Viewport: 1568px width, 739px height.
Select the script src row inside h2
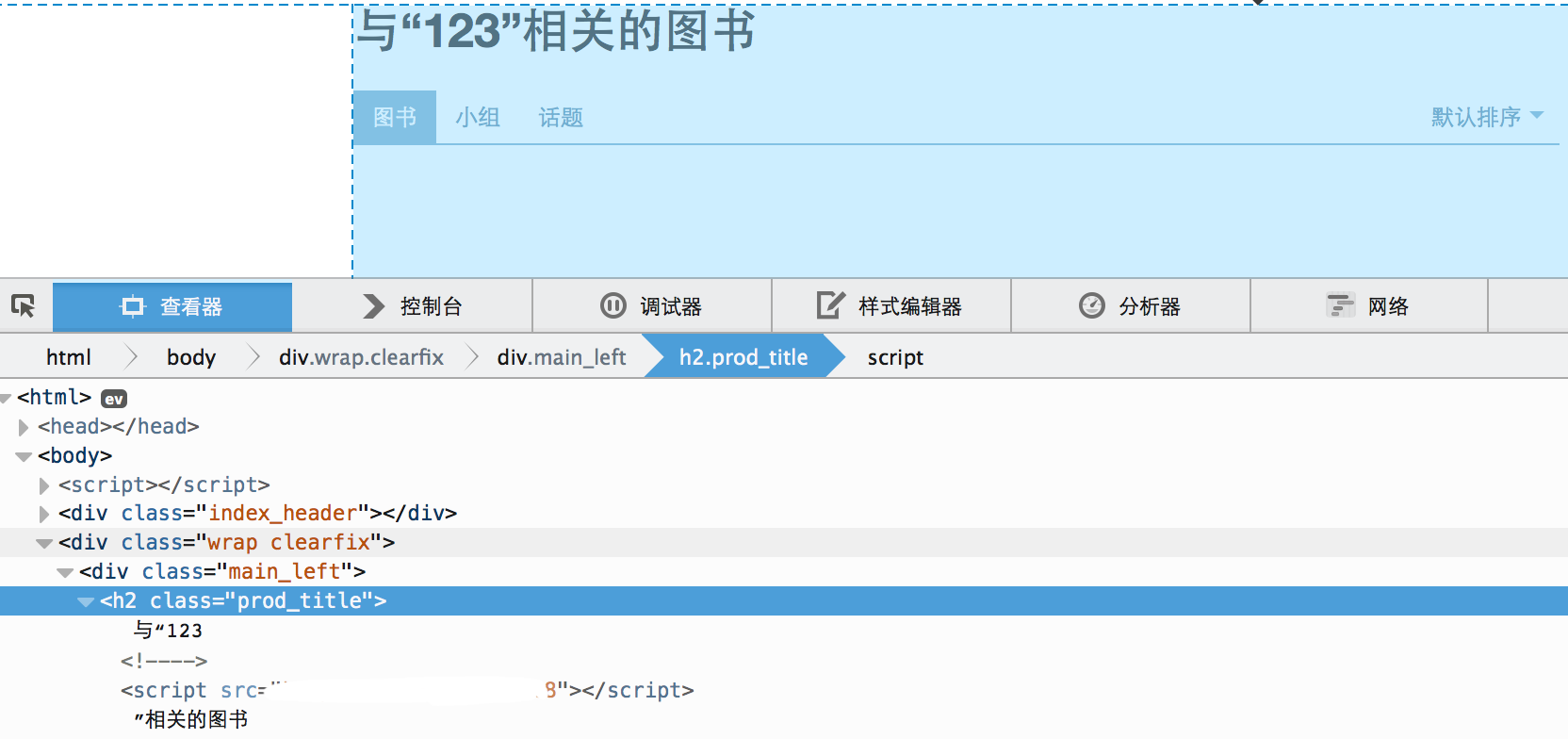(x=407, y=691)
